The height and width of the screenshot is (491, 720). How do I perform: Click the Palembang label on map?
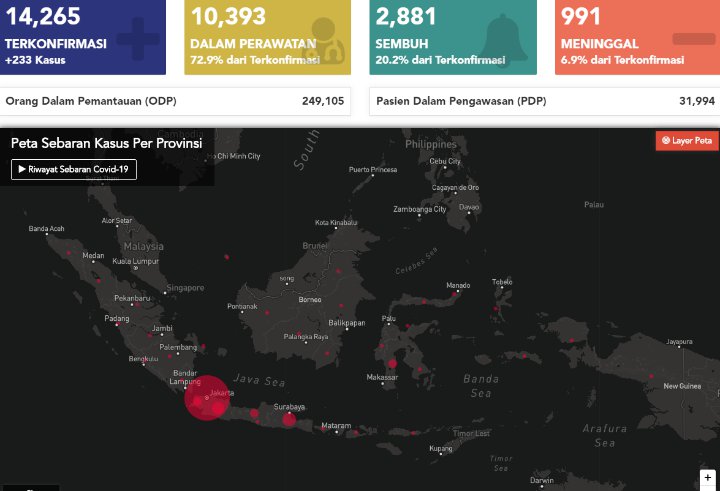point(178,347)
